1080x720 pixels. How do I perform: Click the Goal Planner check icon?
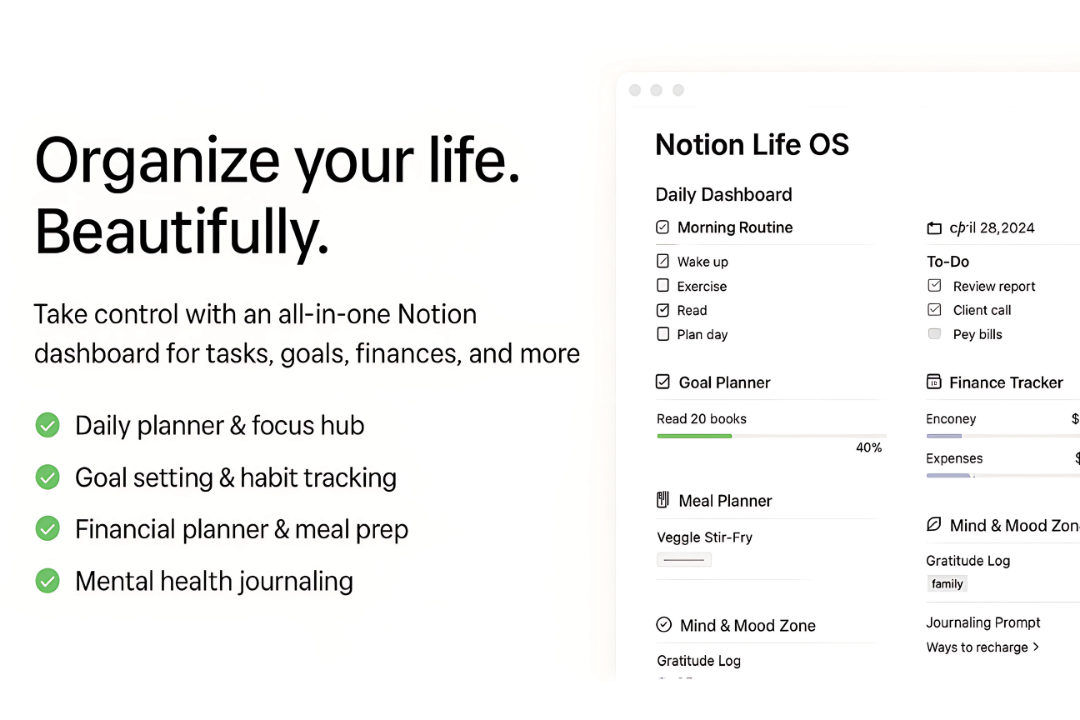coord(663,382)
